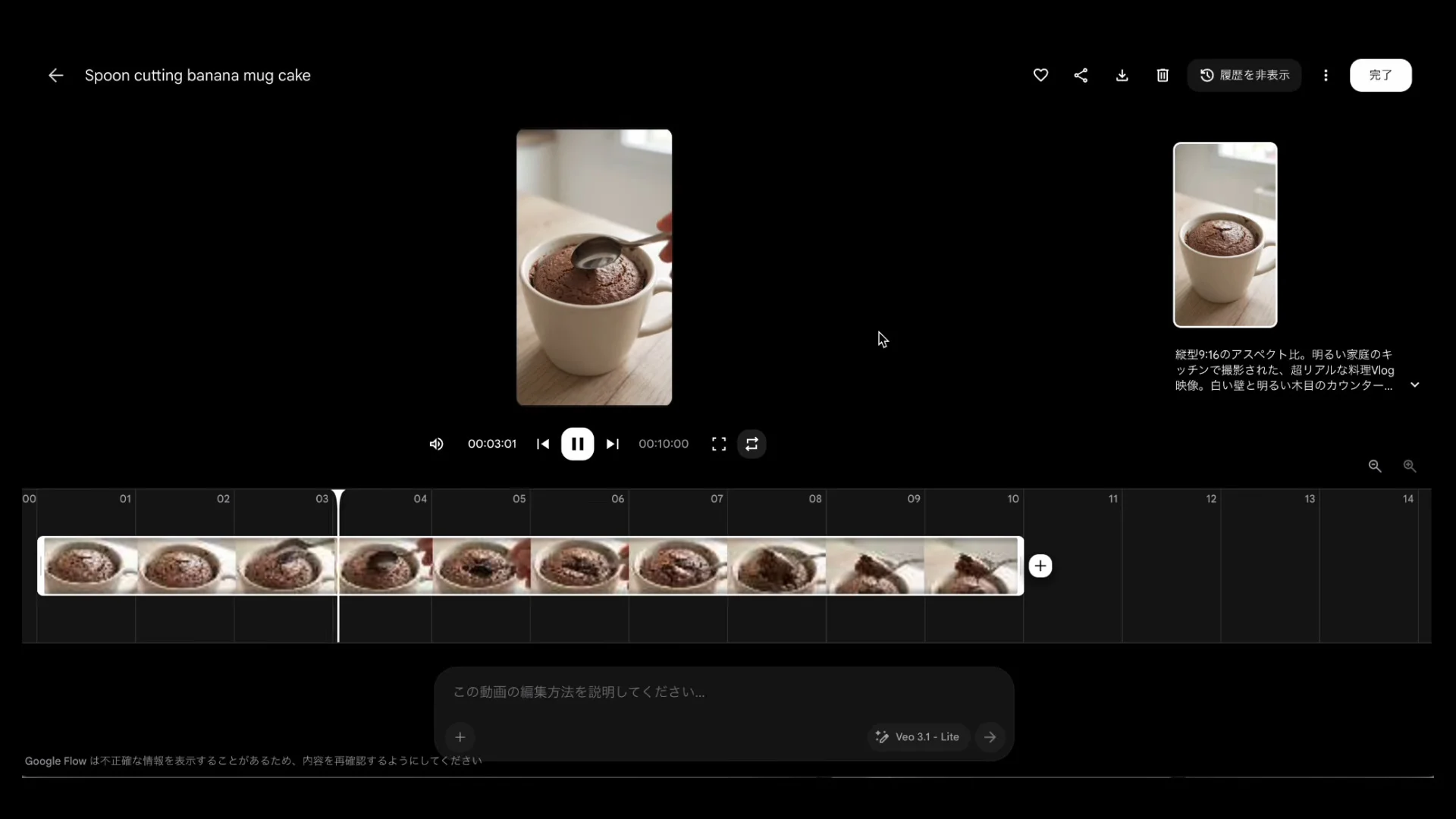This screenshot has height=819, width=1456.
Task: Enter fullscreen with the fullscreen icon
Action: pyautogui.click(x=719, y=444)
